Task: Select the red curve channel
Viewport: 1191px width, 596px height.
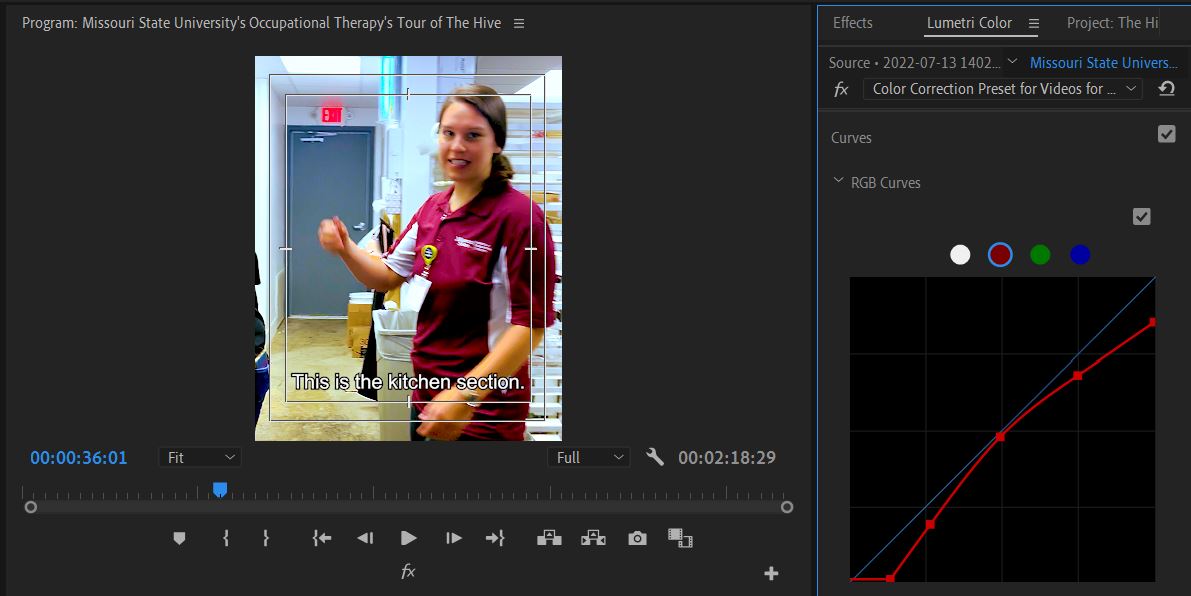Action: [1000, 255]
